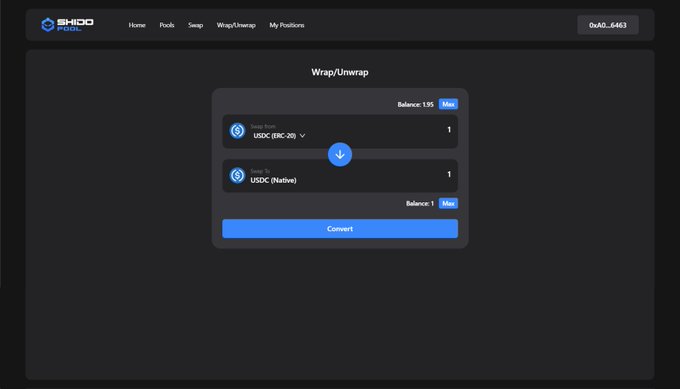Click the Shido Pool logo
Screen dimensions: 680x389
pos(67,25)
